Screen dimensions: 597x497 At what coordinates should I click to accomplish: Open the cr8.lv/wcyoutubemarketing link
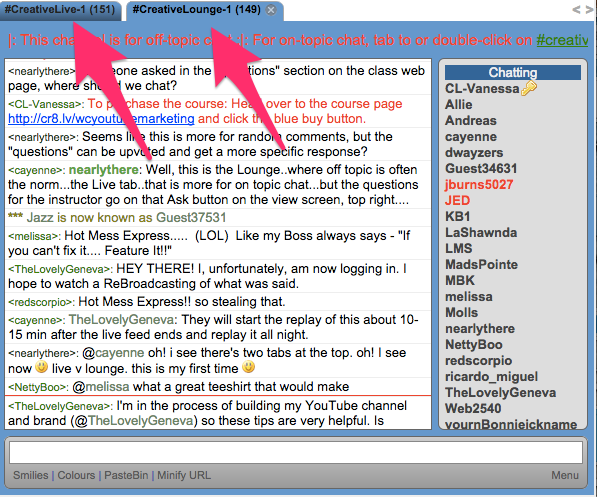coord(101,119)
